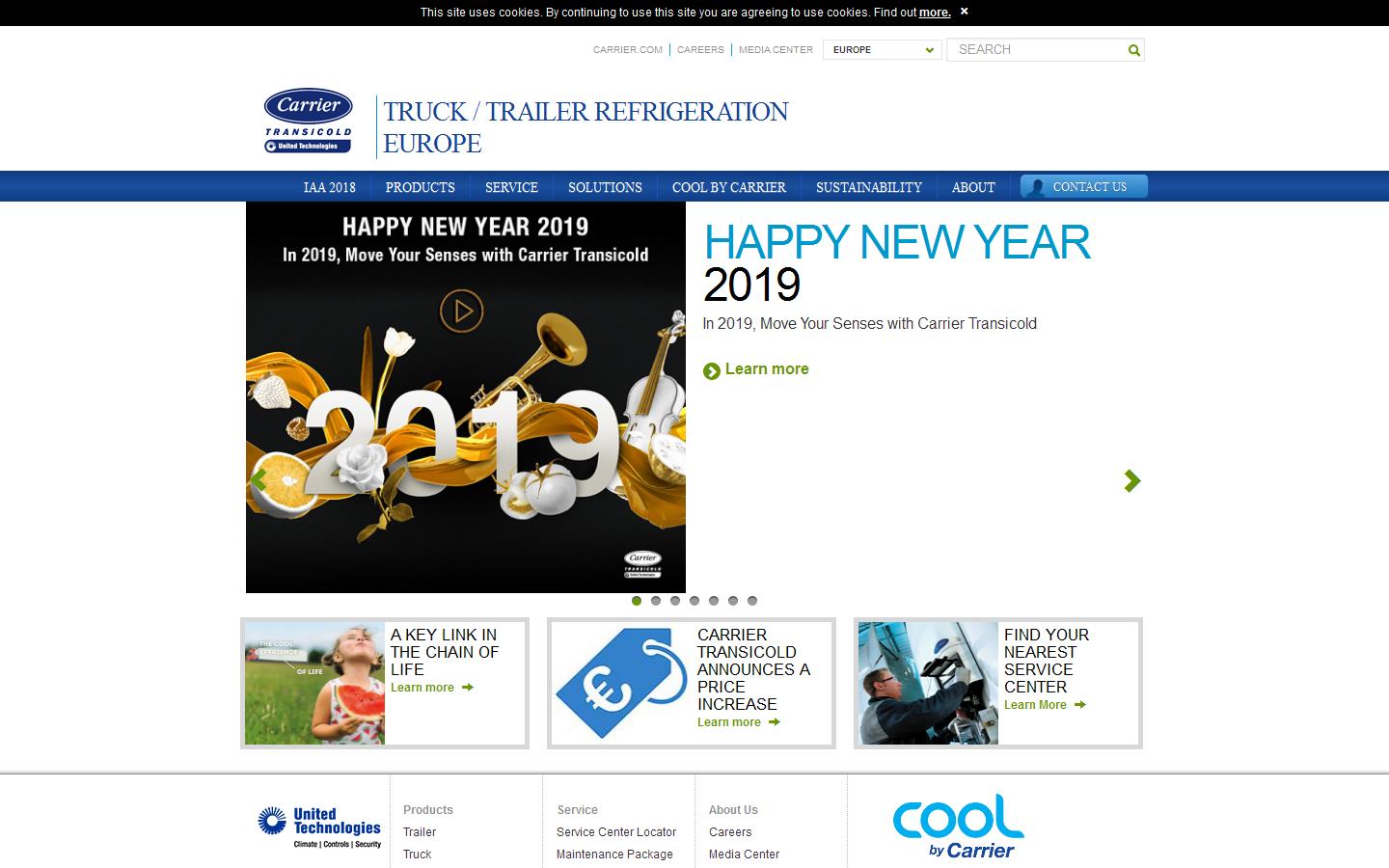Screen dimensions: 1389x868
Task: Dismiss the cookies notice with the × button
Action: pos(963,12)
